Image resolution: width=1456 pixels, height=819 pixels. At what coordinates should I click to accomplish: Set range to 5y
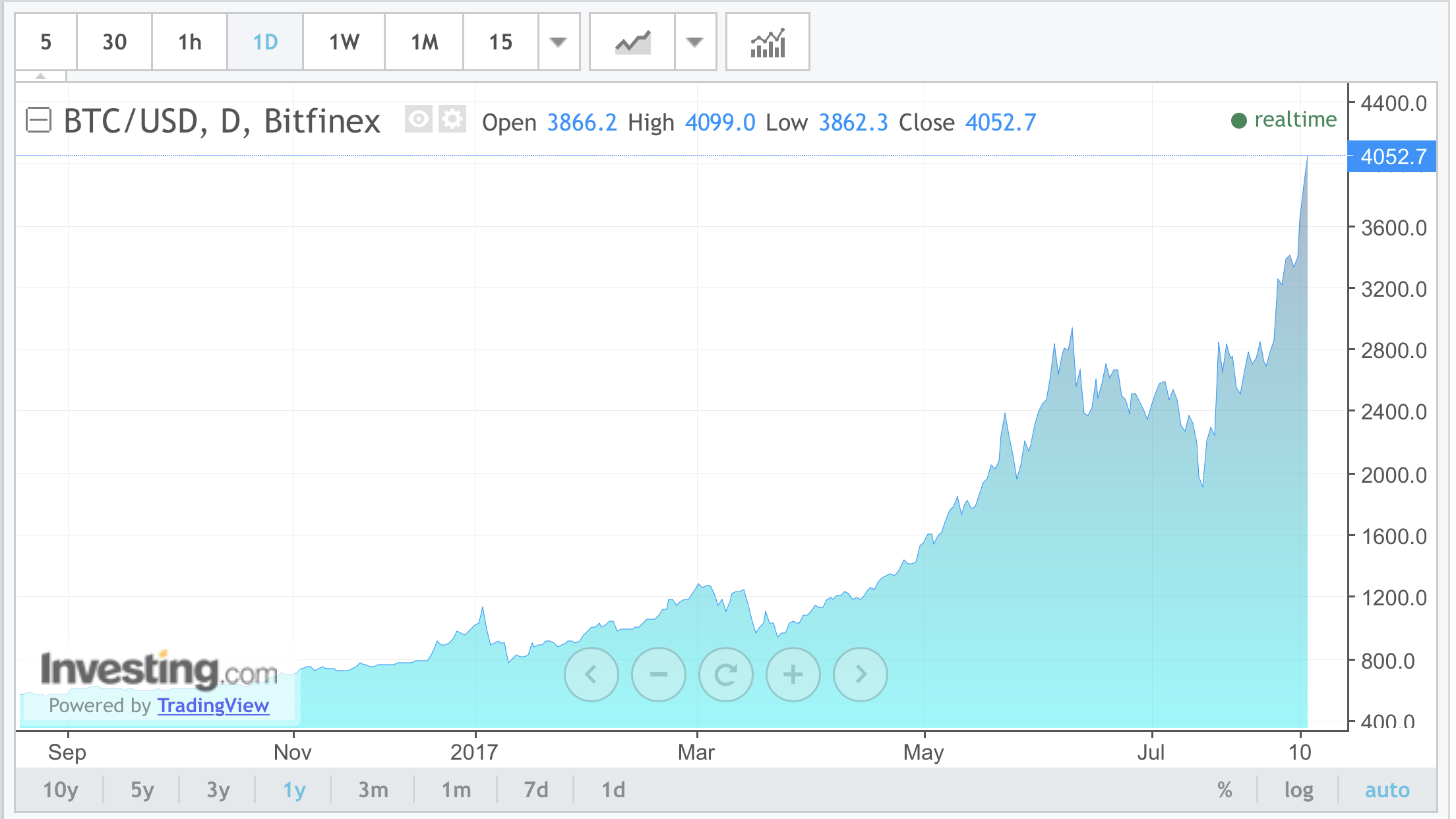142,789
